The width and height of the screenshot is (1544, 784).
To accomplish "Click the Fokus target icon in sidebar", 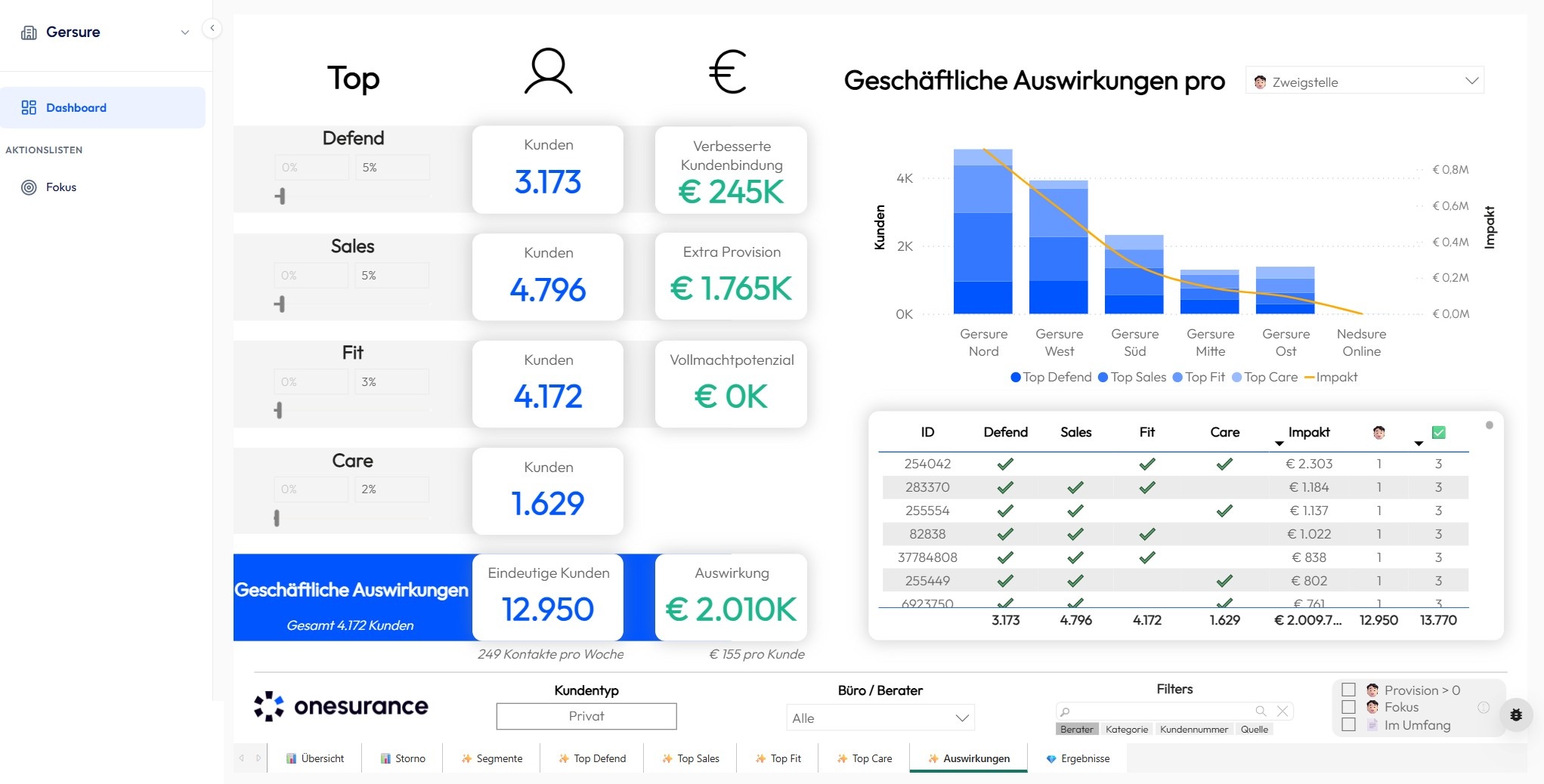I will point(29,187).
